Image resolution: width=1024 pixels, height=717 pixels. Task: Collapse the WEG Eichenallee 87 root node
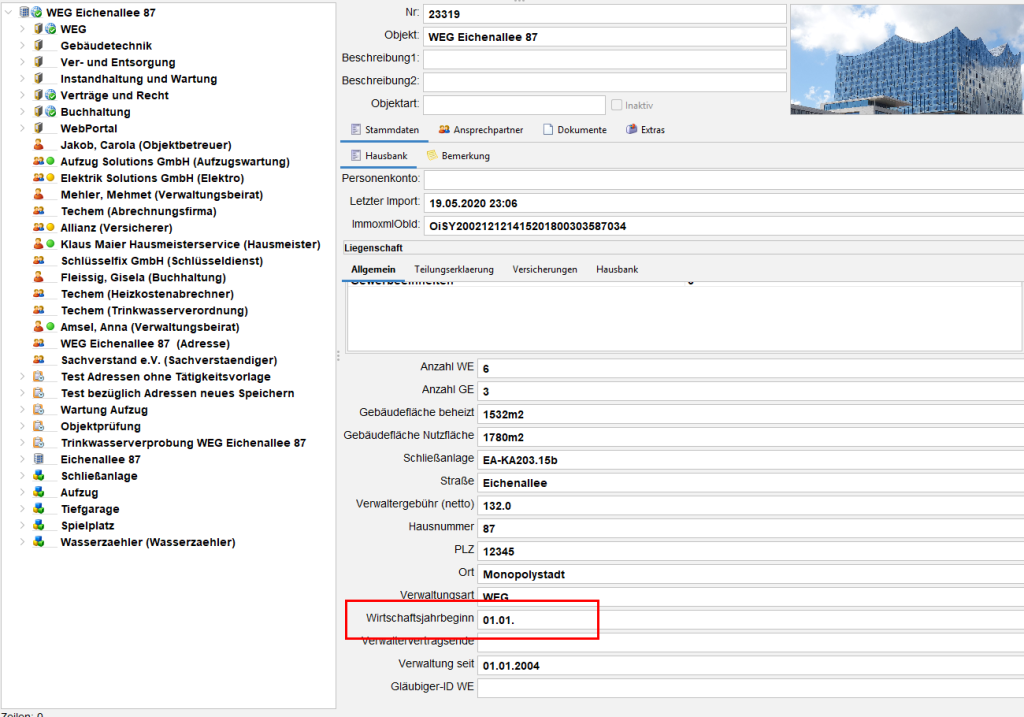click(x=9, y=13)
